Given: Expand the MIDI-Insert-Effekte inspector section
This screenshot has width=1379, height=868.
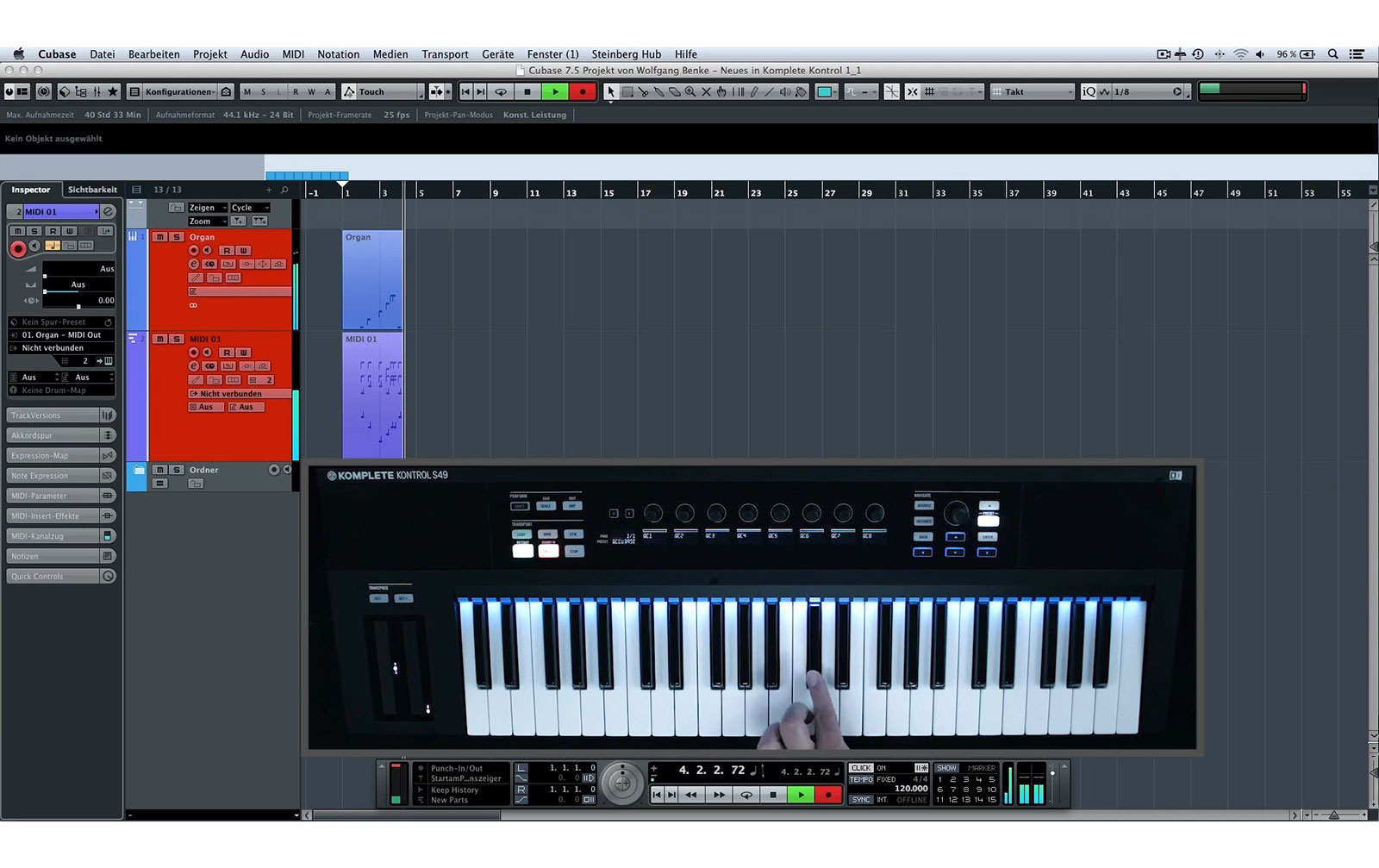Looking at the screenshot, I should (61, 515).
